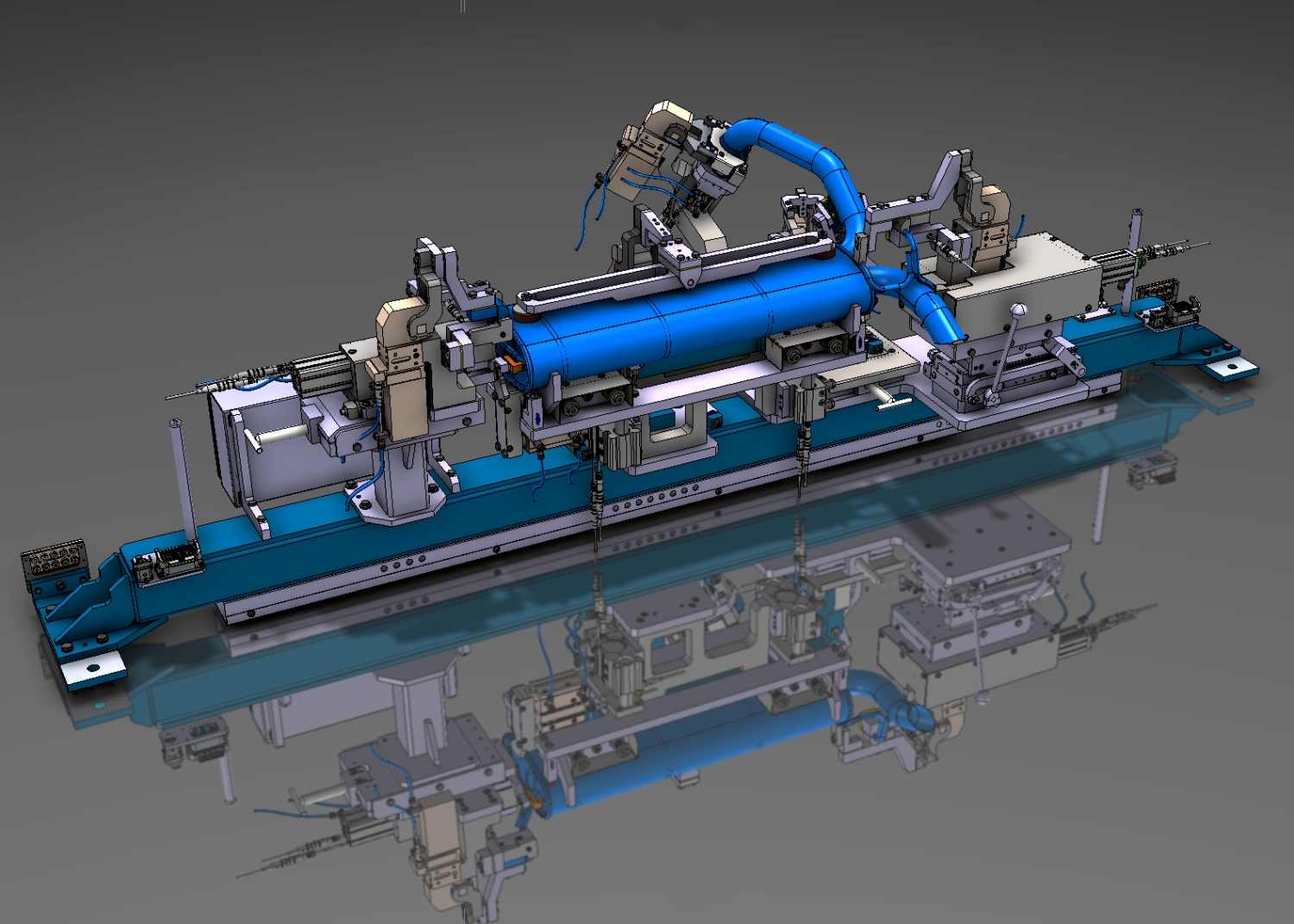The height and width of the screenshot is (924, 1294).
Task: Select the orange block at muffler end
Action: pyautogui.click(x=514, y=364)
